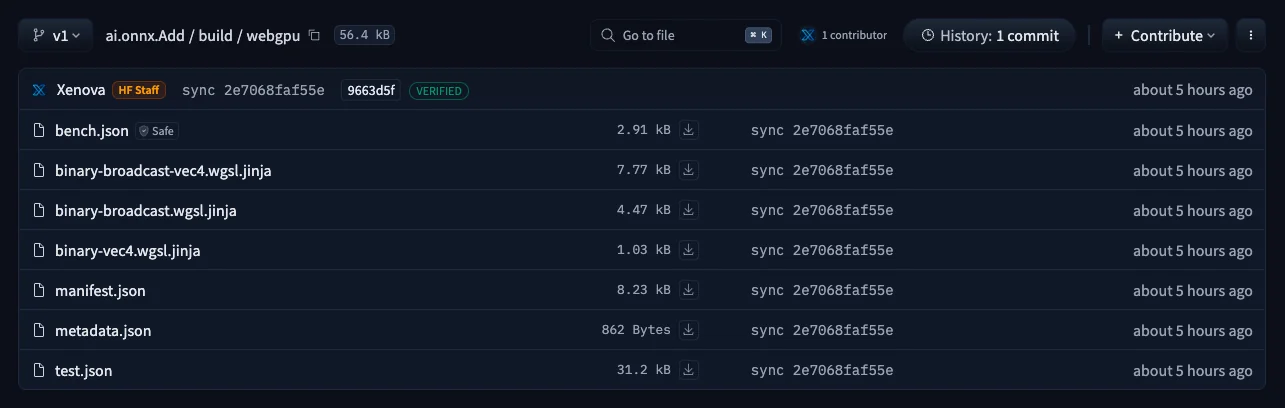Open the v1 branch dropdown
This screenshot has width=1285, height=408.
coord(55,35)
